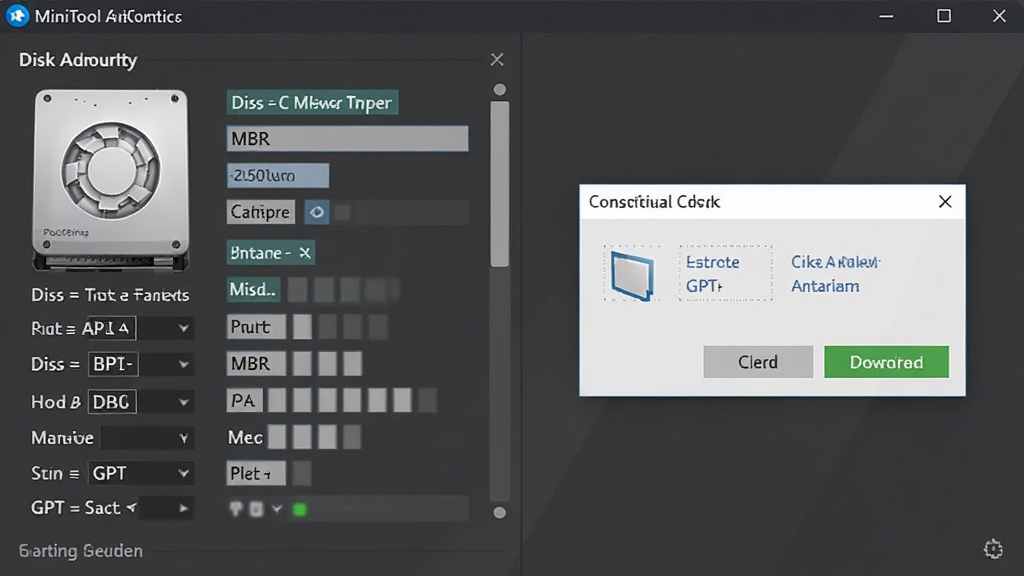Open the Riat API dropdown

(x=184, y=328)
